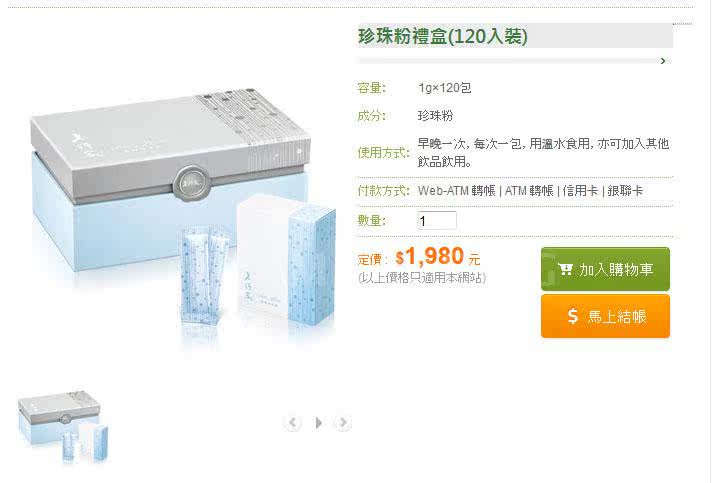Click the orange $1,980 price
The image size is (714, 483).
coord(430,256)
